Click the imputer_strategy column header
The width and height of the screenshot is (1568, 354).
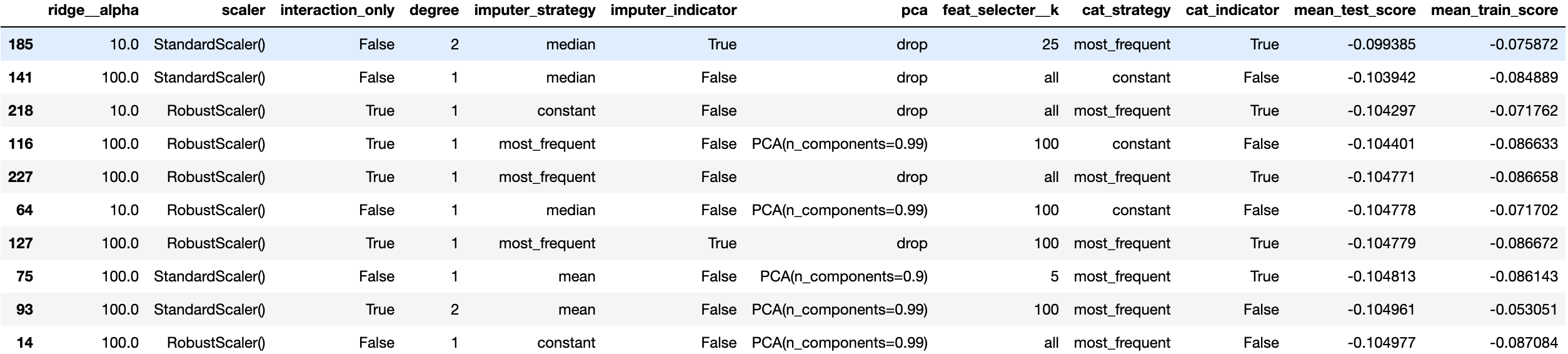pos(535,11)
